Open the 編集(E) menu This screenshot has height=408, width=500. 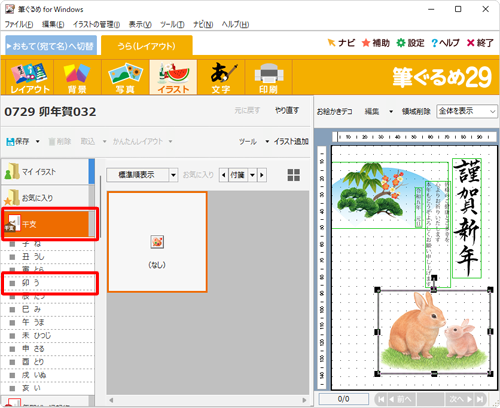coord(53,24)
